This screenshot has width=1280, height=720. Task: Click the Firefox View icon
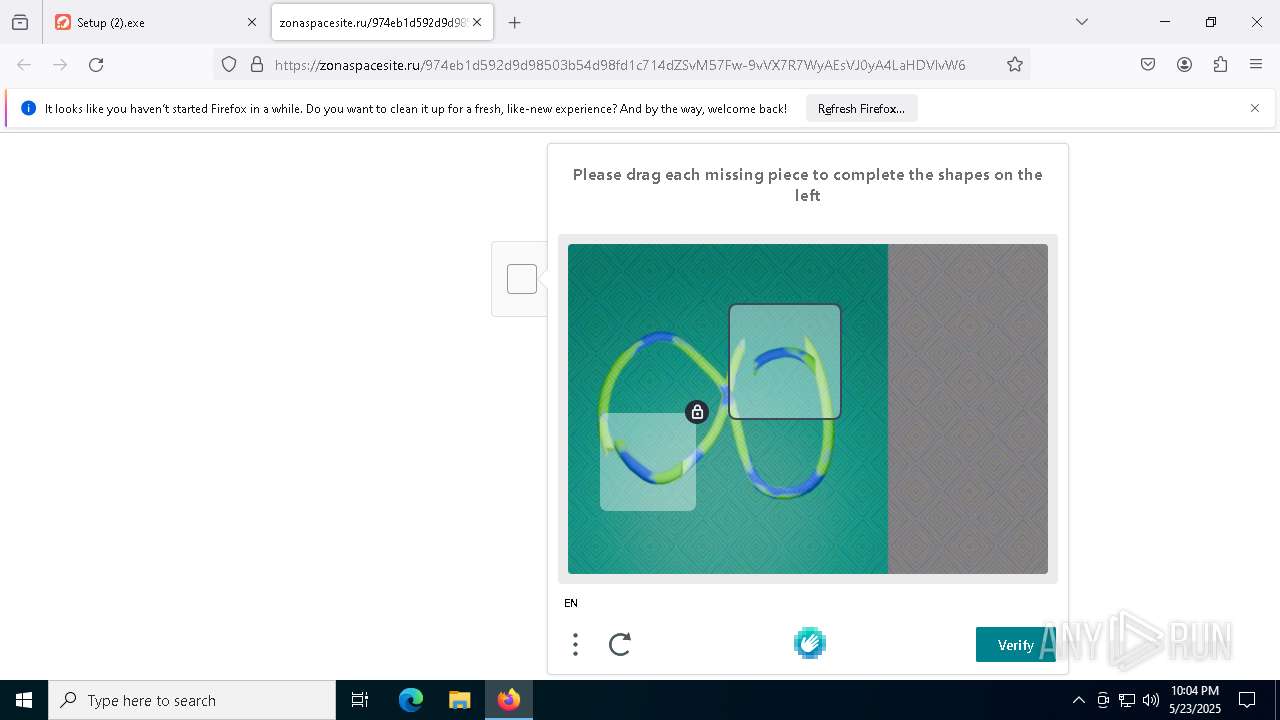pos(20,22)
